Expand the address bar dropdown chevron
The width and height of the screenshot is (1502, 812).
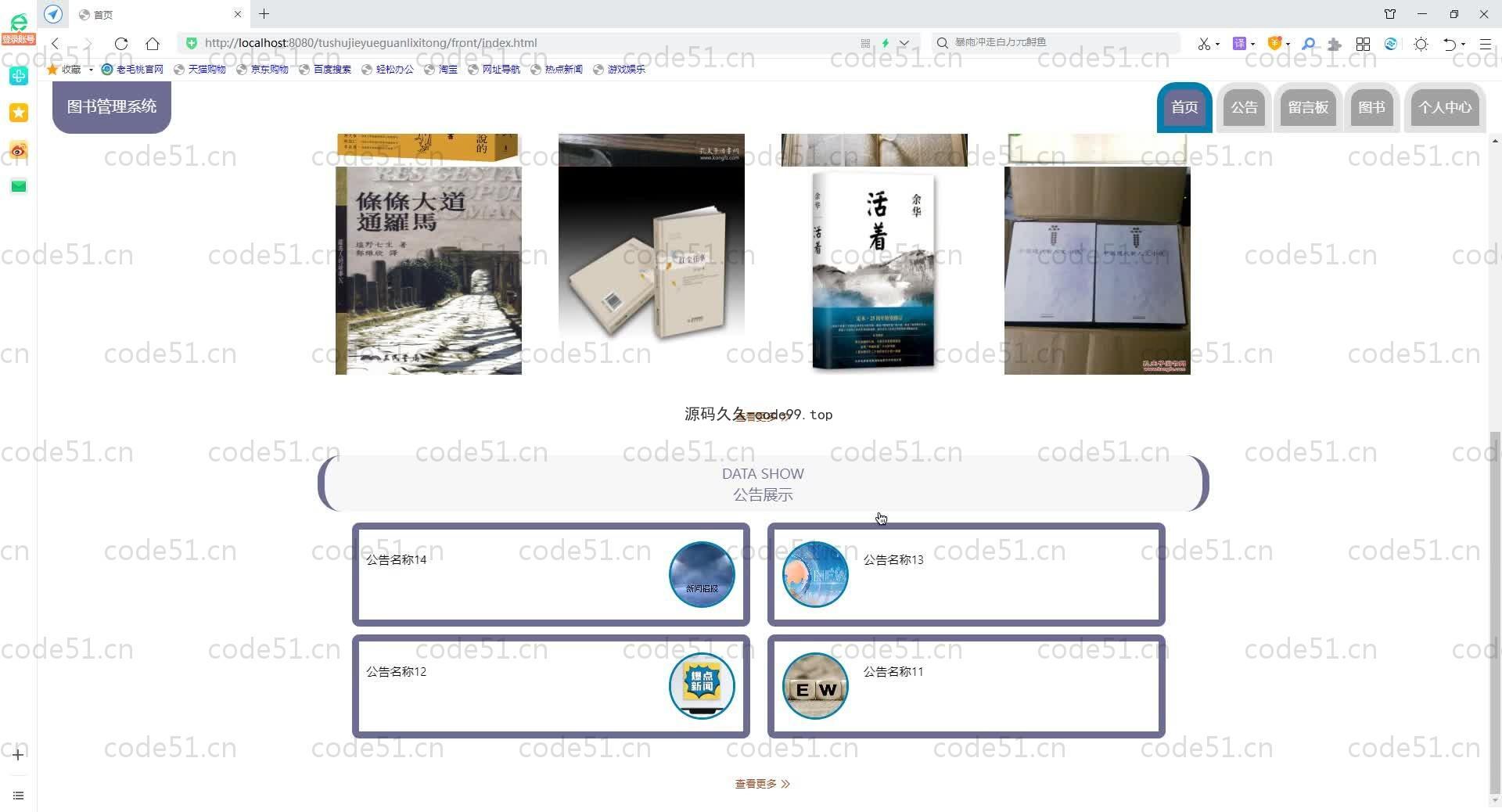[x=904, y=44]
